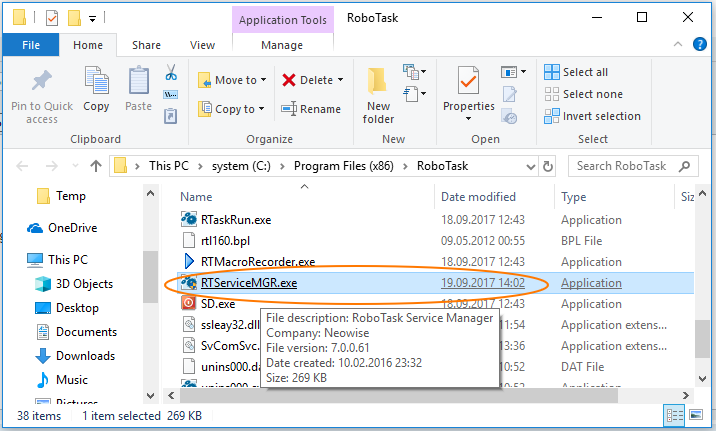The width and height of the screenshot is (716, 431).
Task: Click Pin to Quick access icon
Action: point(42,80)
